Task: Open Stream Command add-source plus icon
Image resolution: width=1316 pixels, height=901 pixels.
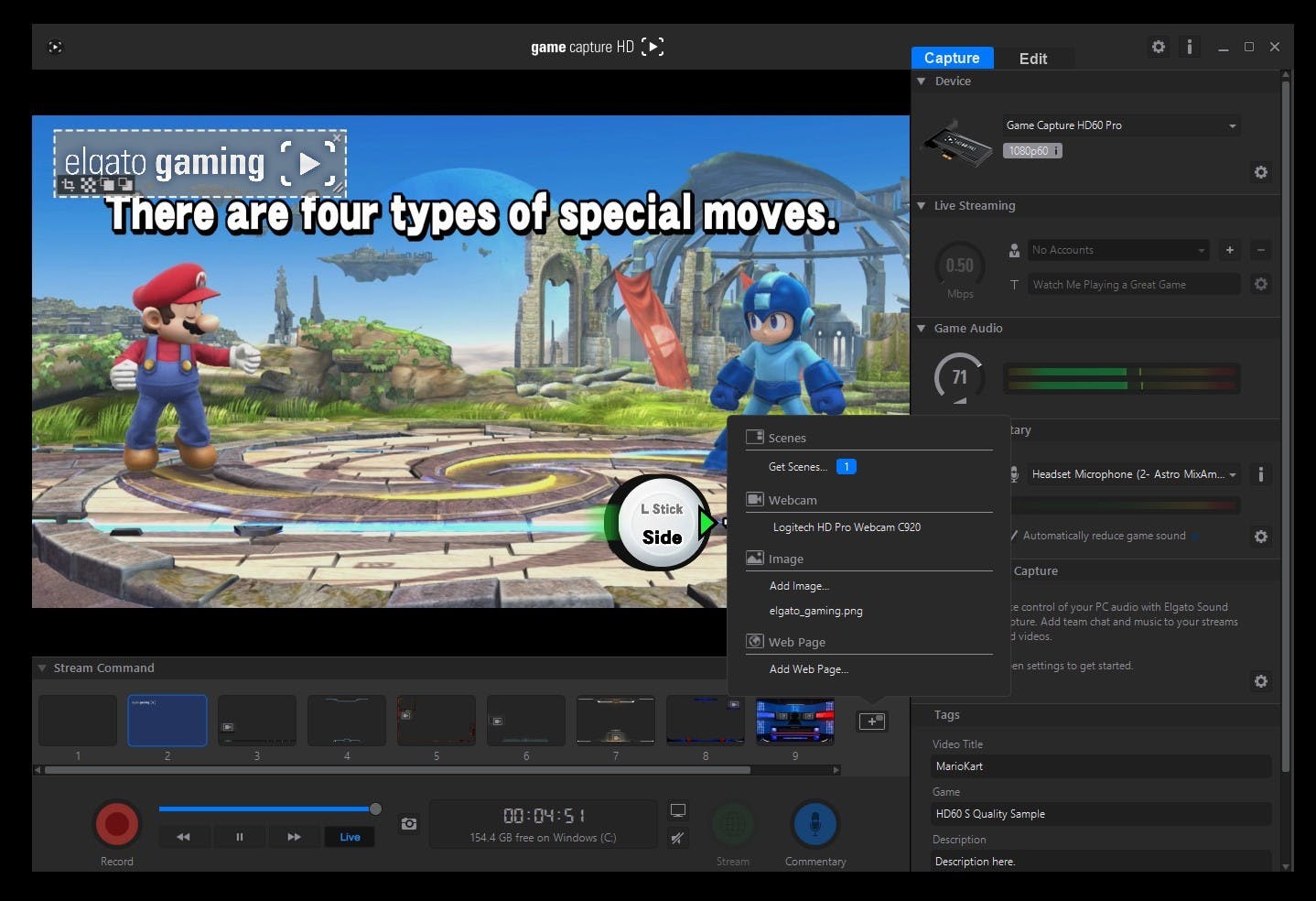Action: (871, 722)
